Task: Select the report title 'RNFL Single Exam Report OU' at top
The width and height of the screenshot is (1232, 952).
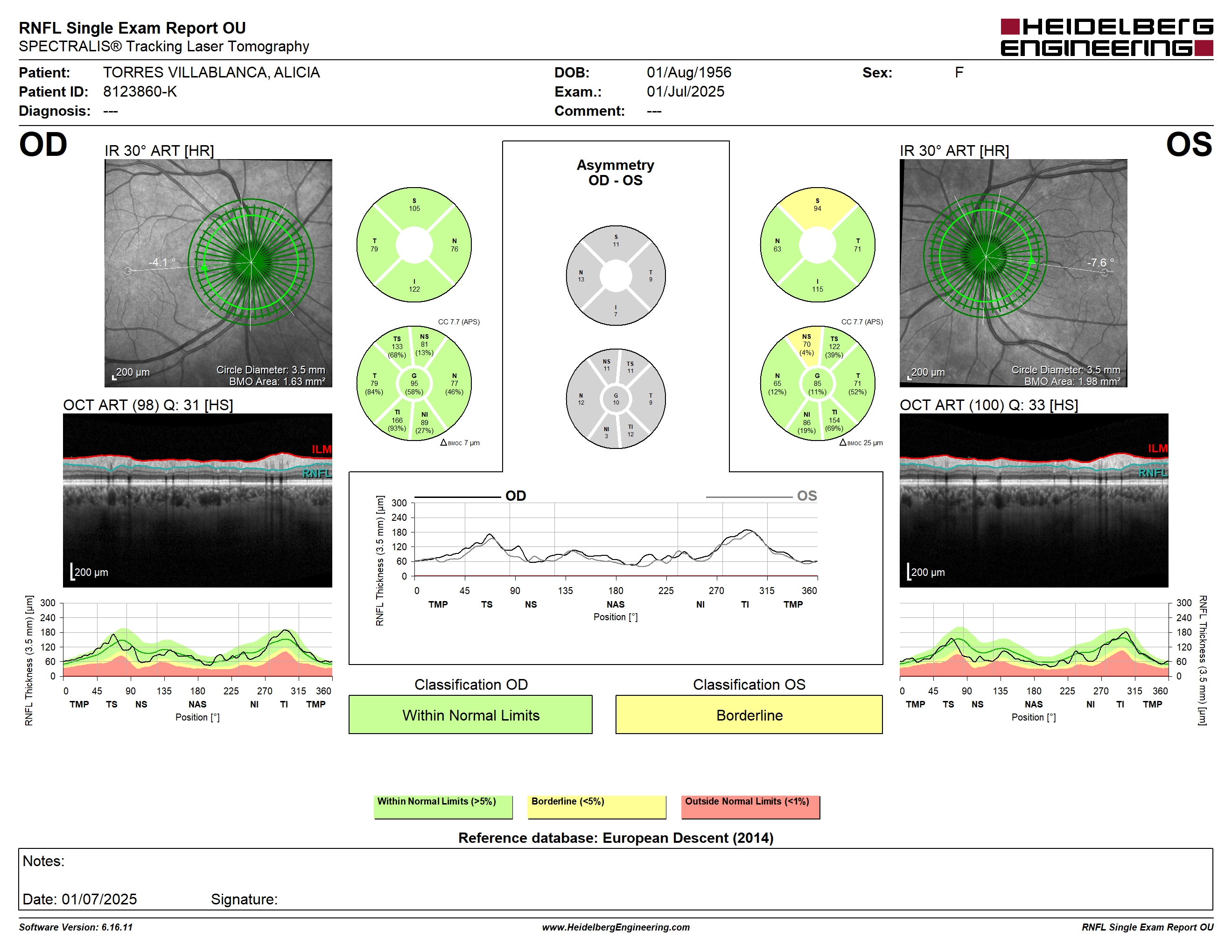Action: [x=133, y=28]
